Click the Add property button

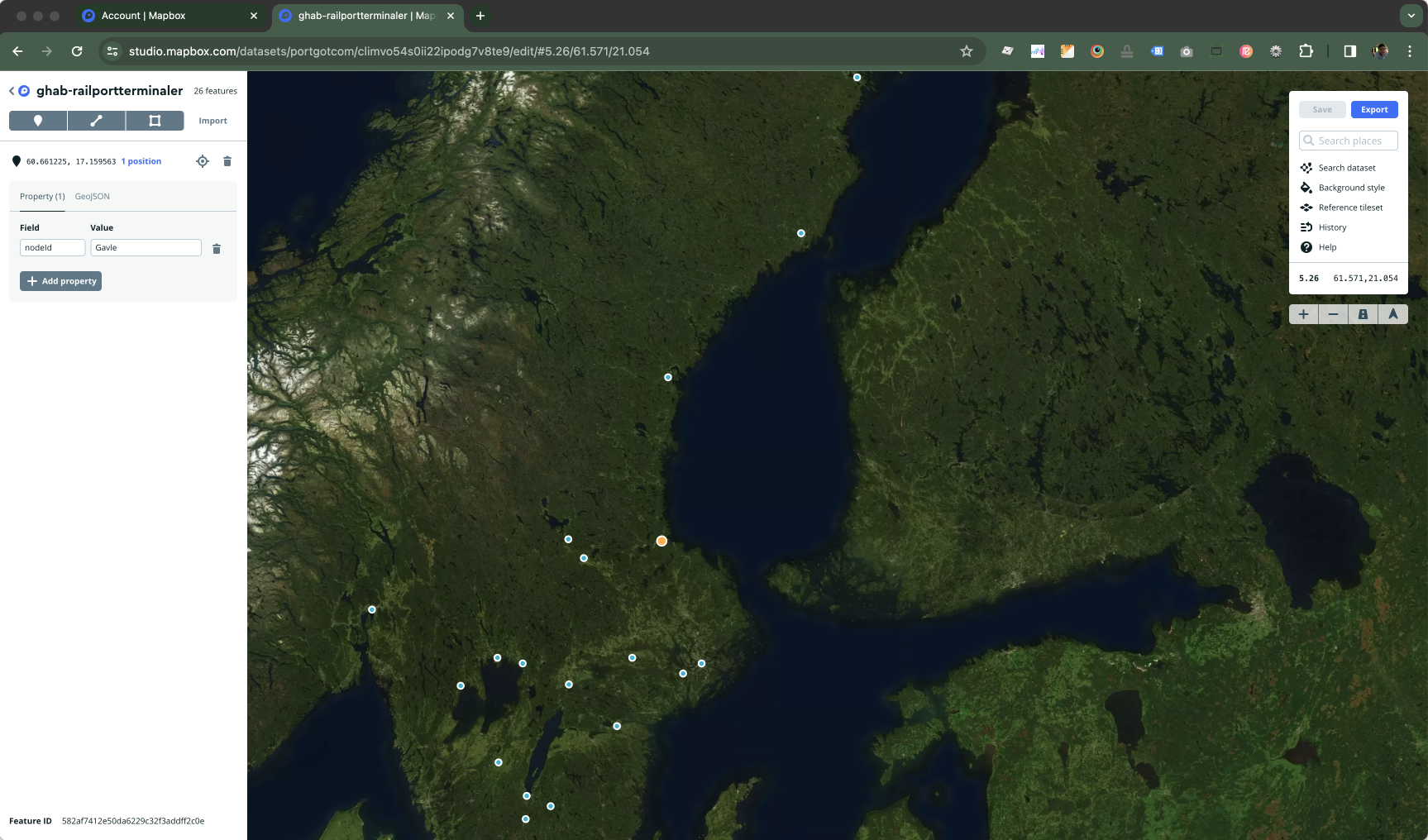[x=61, y=281]
